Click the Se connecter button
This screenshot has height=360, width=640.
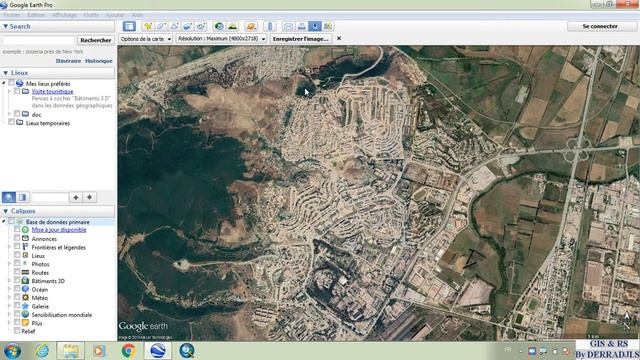point(600,26)
